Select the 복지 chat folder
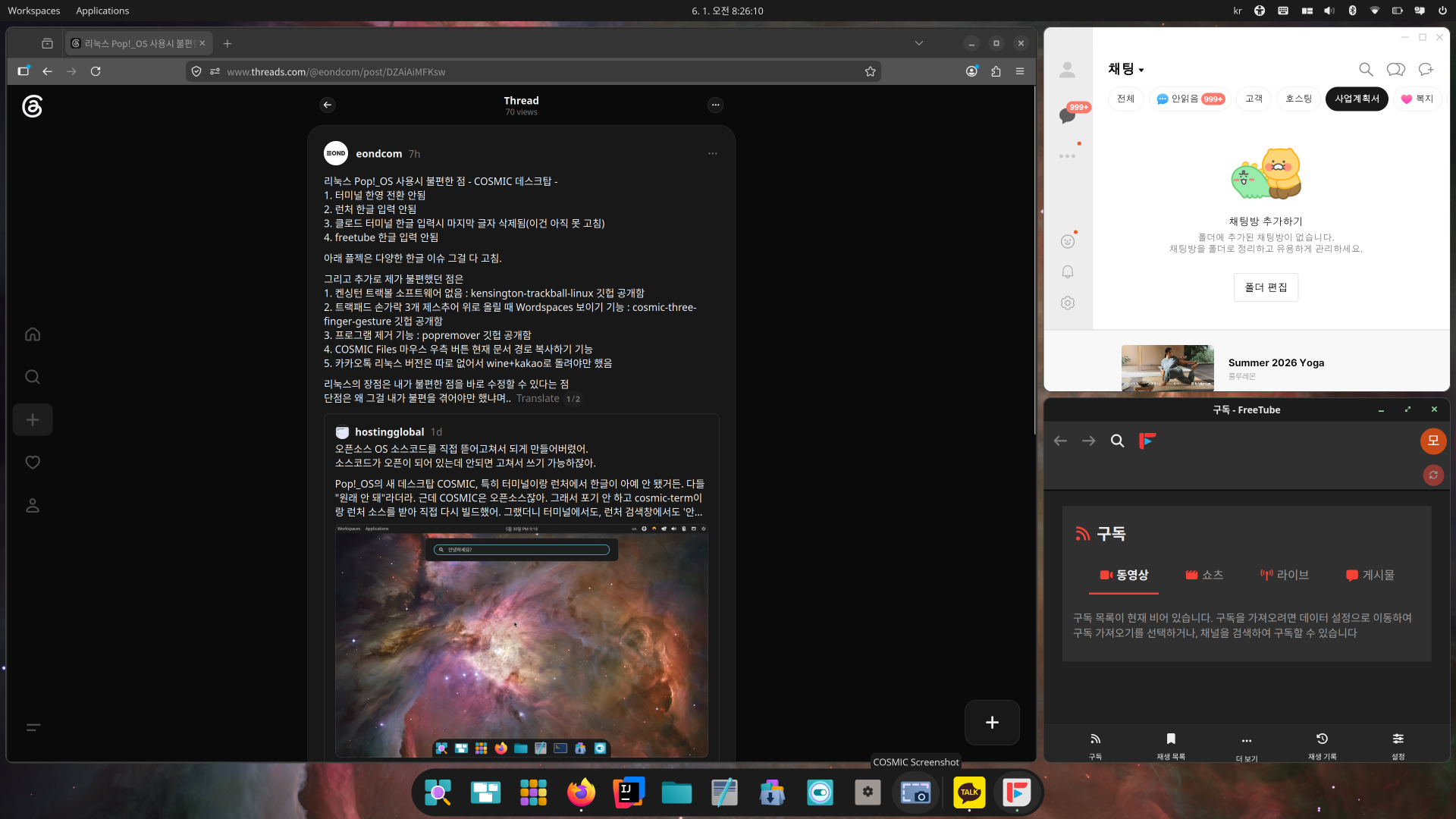This screenshot has width=1456, height=819. (1418, 99)
